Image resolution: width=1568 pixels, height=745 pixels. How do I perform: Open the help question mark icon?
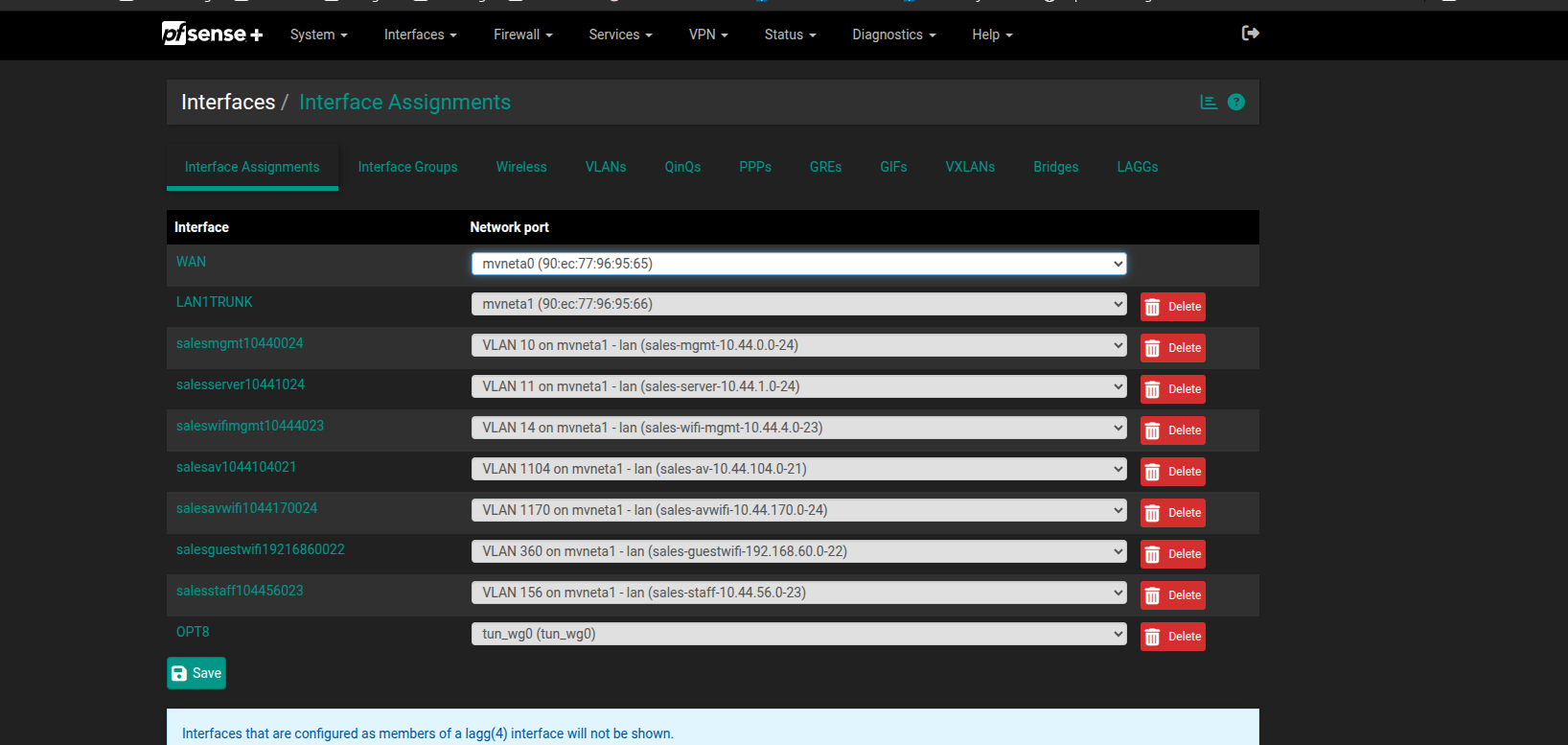click(1236, 103)
